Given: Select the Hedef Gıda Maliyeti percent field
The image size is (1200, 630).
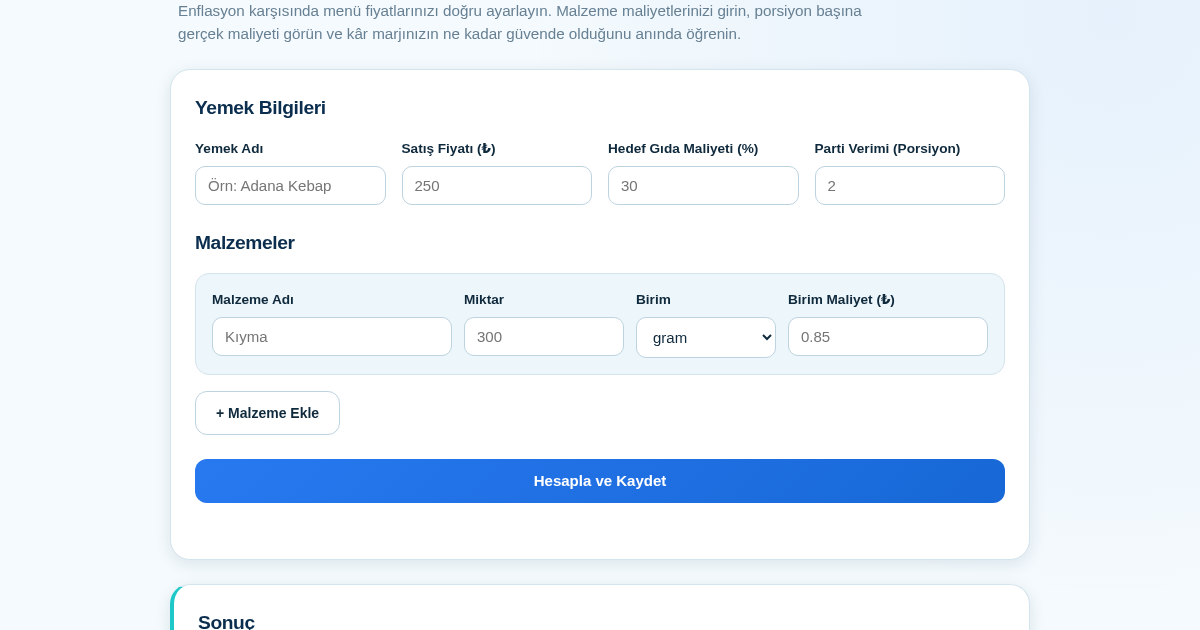Looking at the screenshot, I should [703, 185].
